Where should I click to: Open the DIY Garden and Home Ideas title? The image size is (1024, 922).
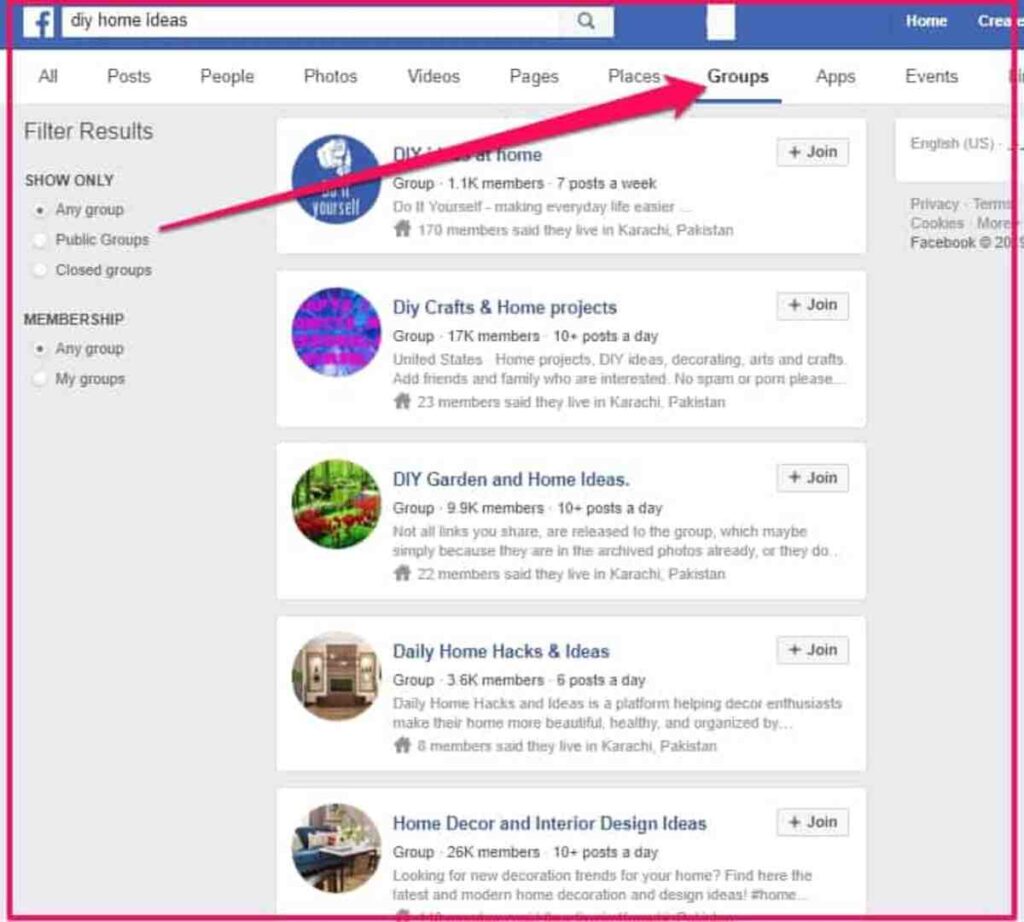pos(511,479)
